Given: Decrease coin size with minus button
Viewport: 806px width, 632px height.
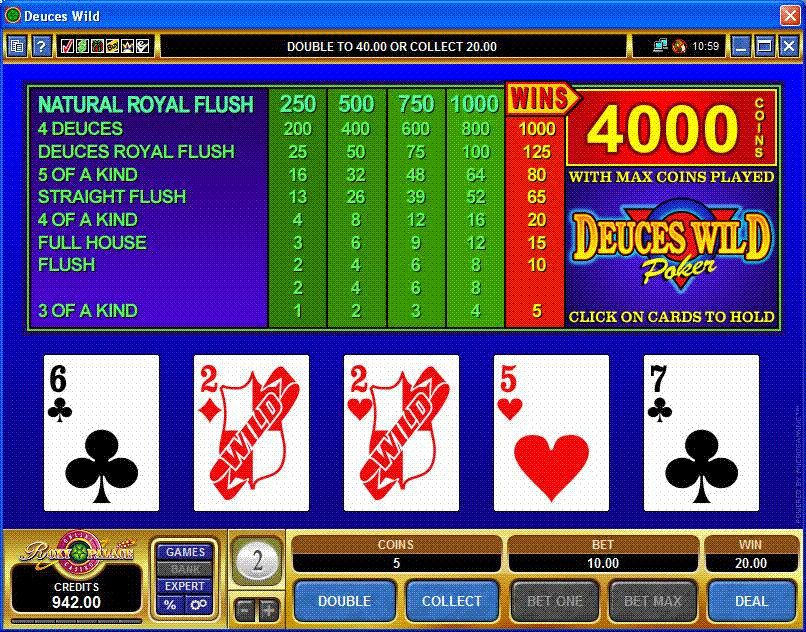Looking at the screenshot, I should 245,610.
